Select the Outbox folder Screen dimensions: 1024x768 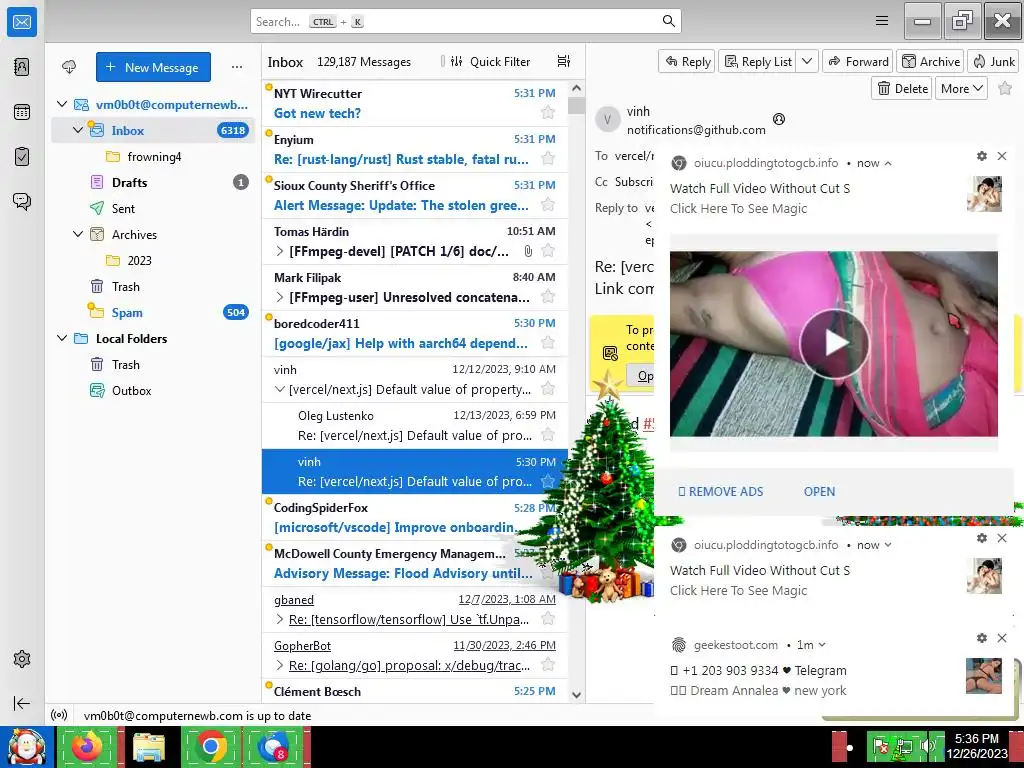(x=153, y=391)
